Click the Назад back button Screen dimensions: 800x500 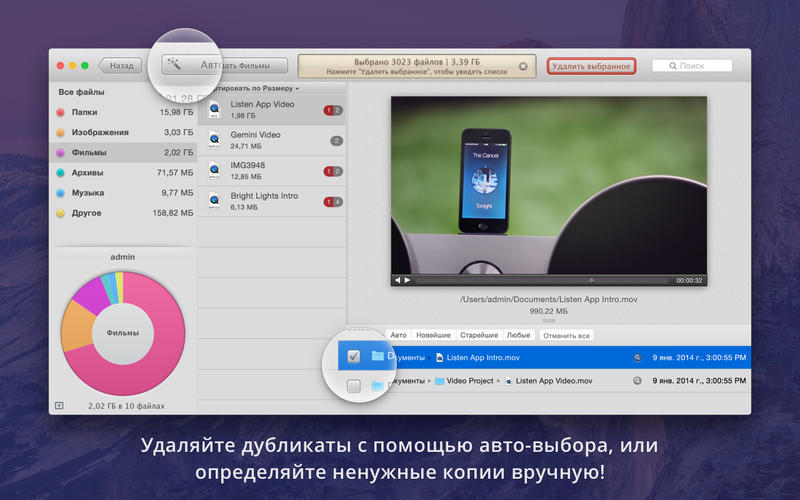[x=120, y=66]
